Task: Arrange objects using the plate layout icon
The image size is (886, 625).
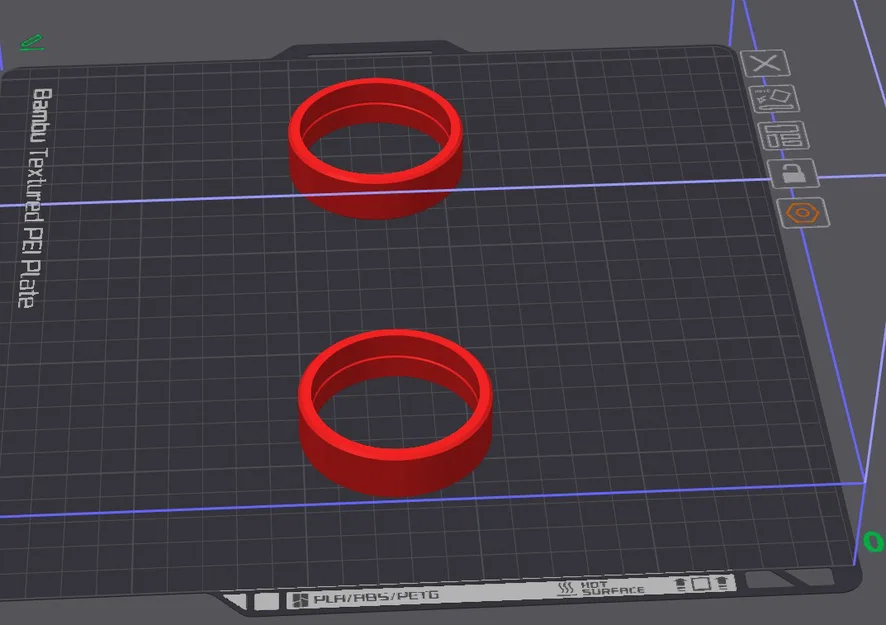Action: click(783, 136)
